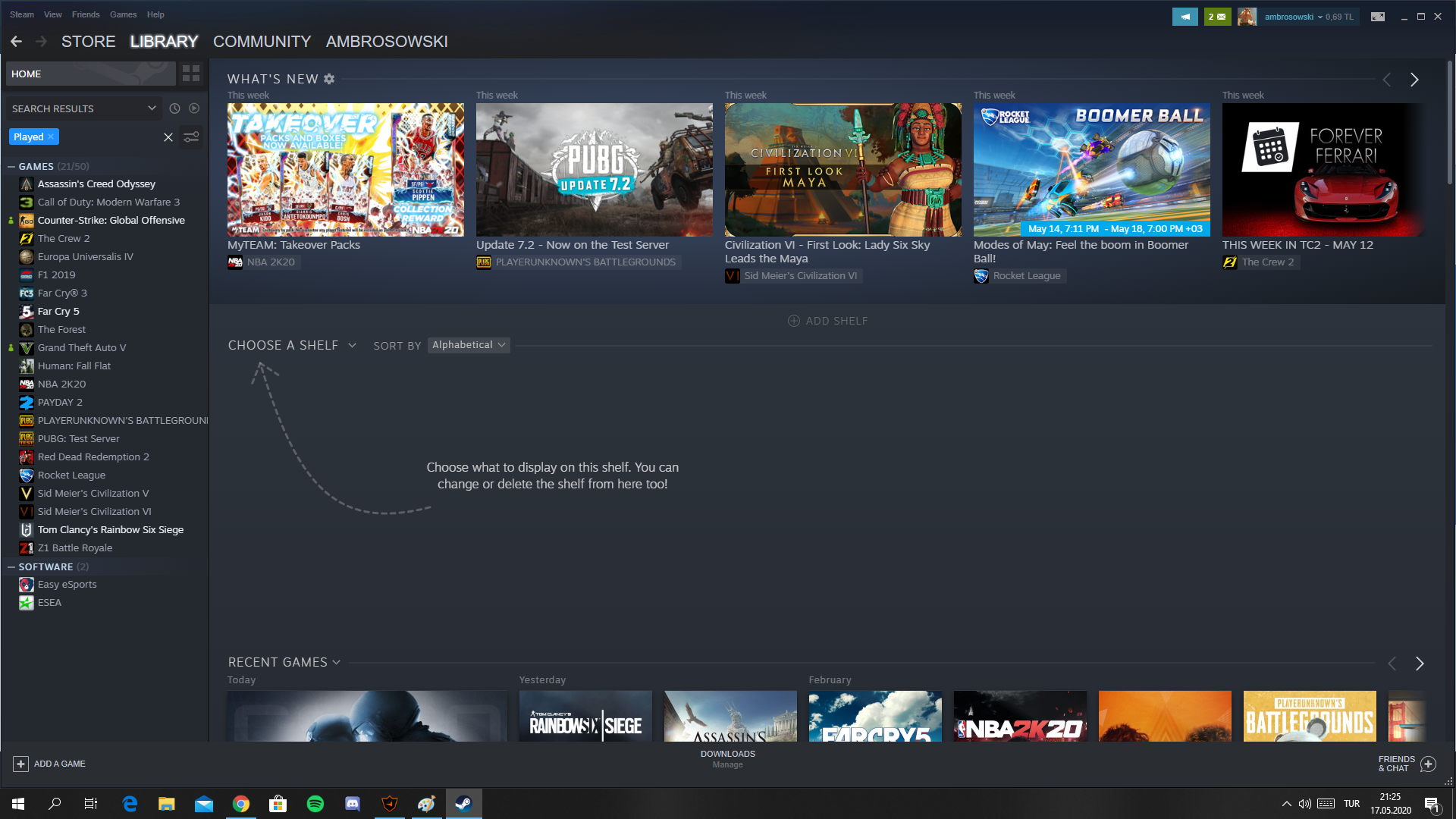Open advanced filter settings icon
Image resolution: width=1456 pixels, height=819 pixels.
191,136
